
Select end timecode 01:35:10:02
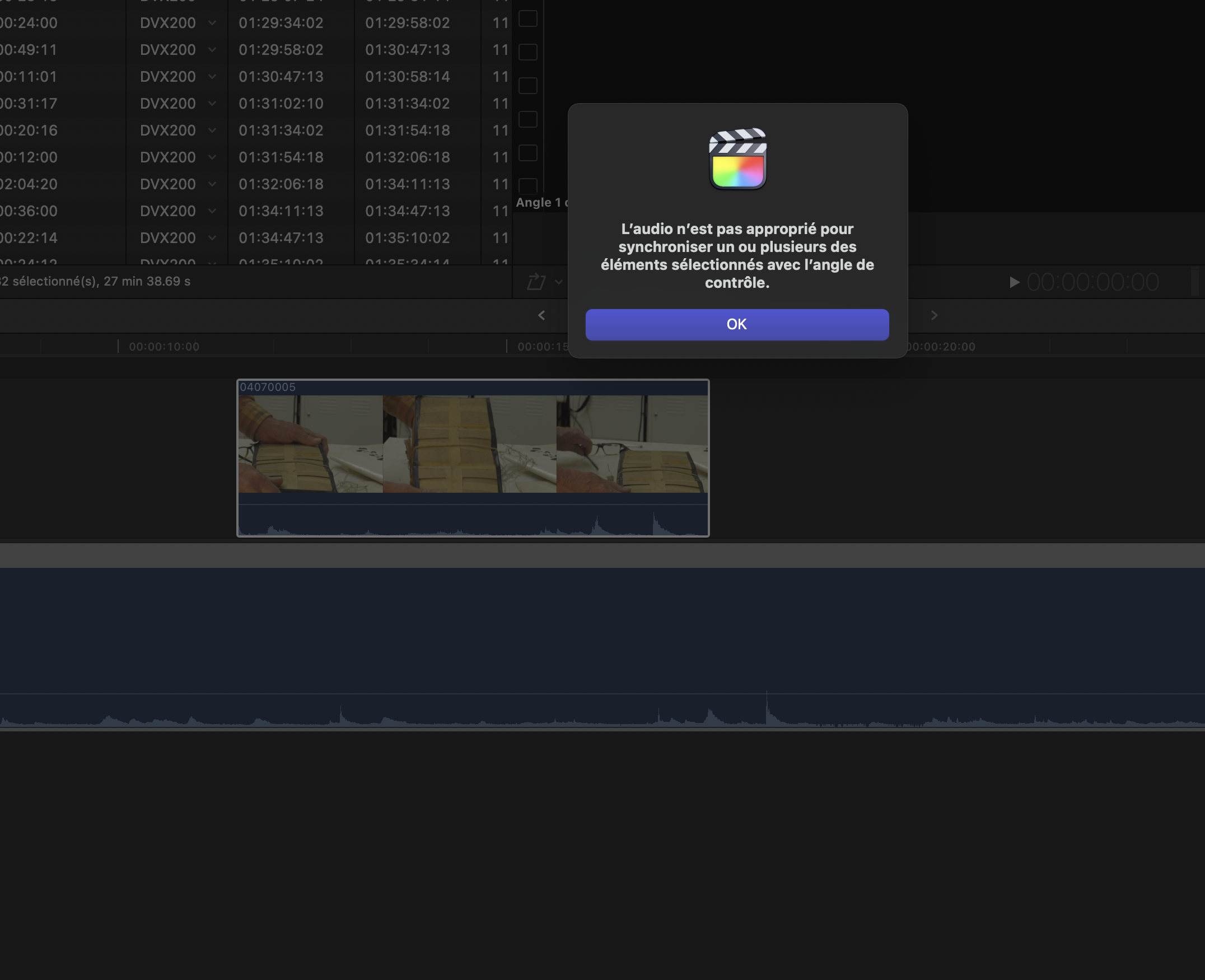pos(407,237)
